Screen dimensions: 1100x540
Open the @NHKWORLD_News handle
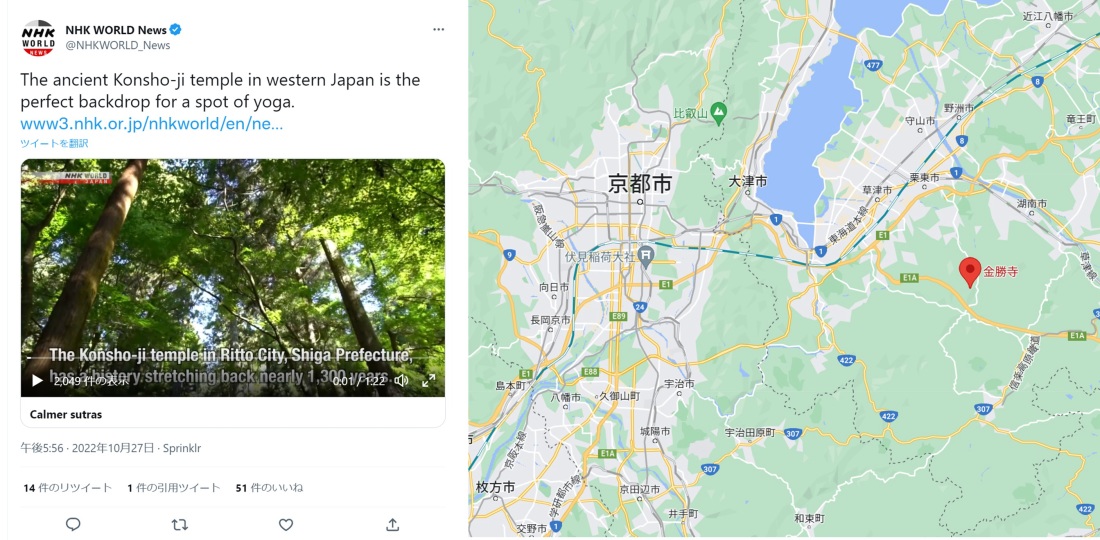coord(118,46)
